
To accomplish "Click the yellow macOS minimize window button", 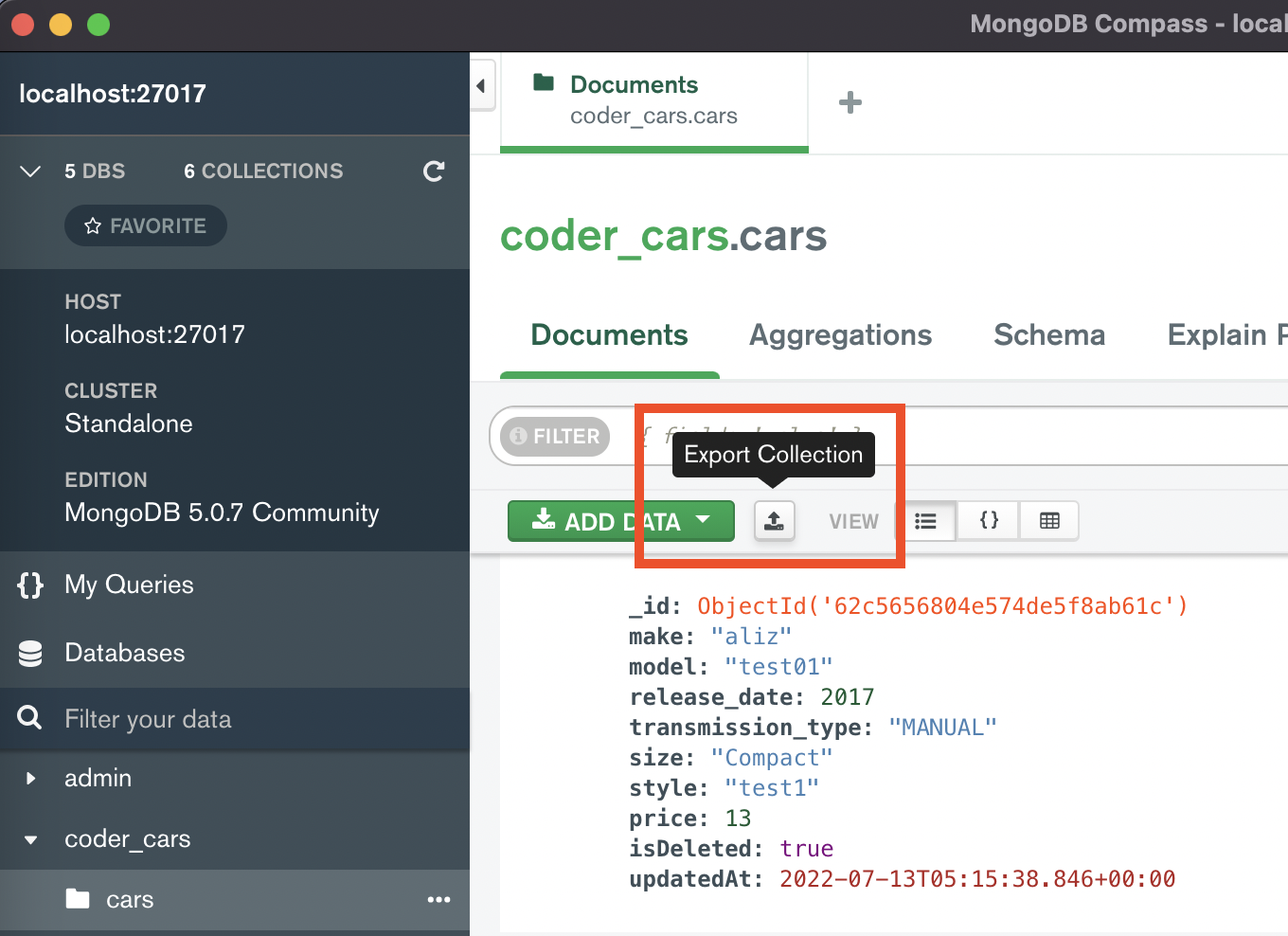I will pos(61,25).
